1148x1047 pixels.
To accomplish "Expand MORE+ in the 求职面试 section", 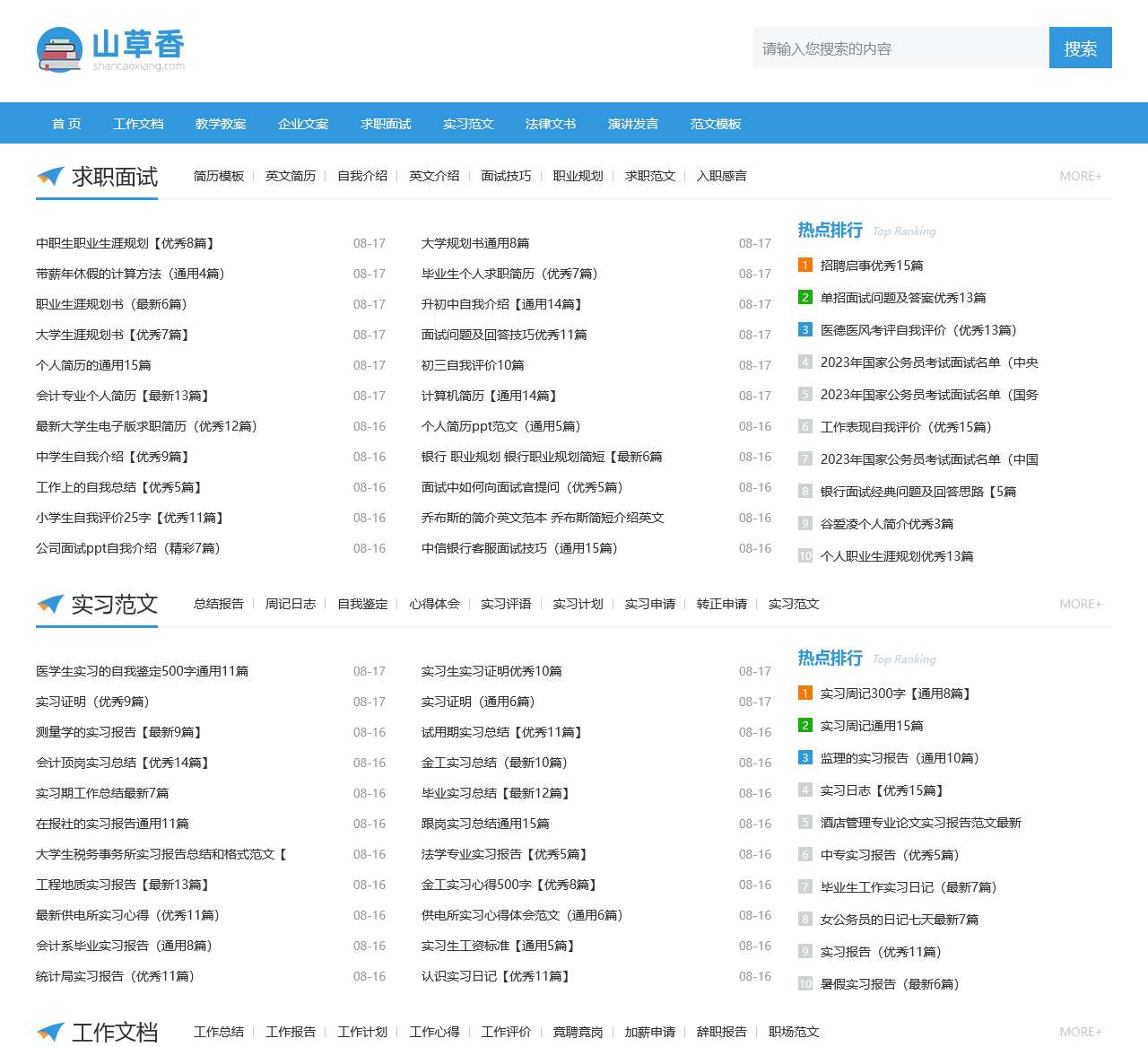I will (1080, 176).
